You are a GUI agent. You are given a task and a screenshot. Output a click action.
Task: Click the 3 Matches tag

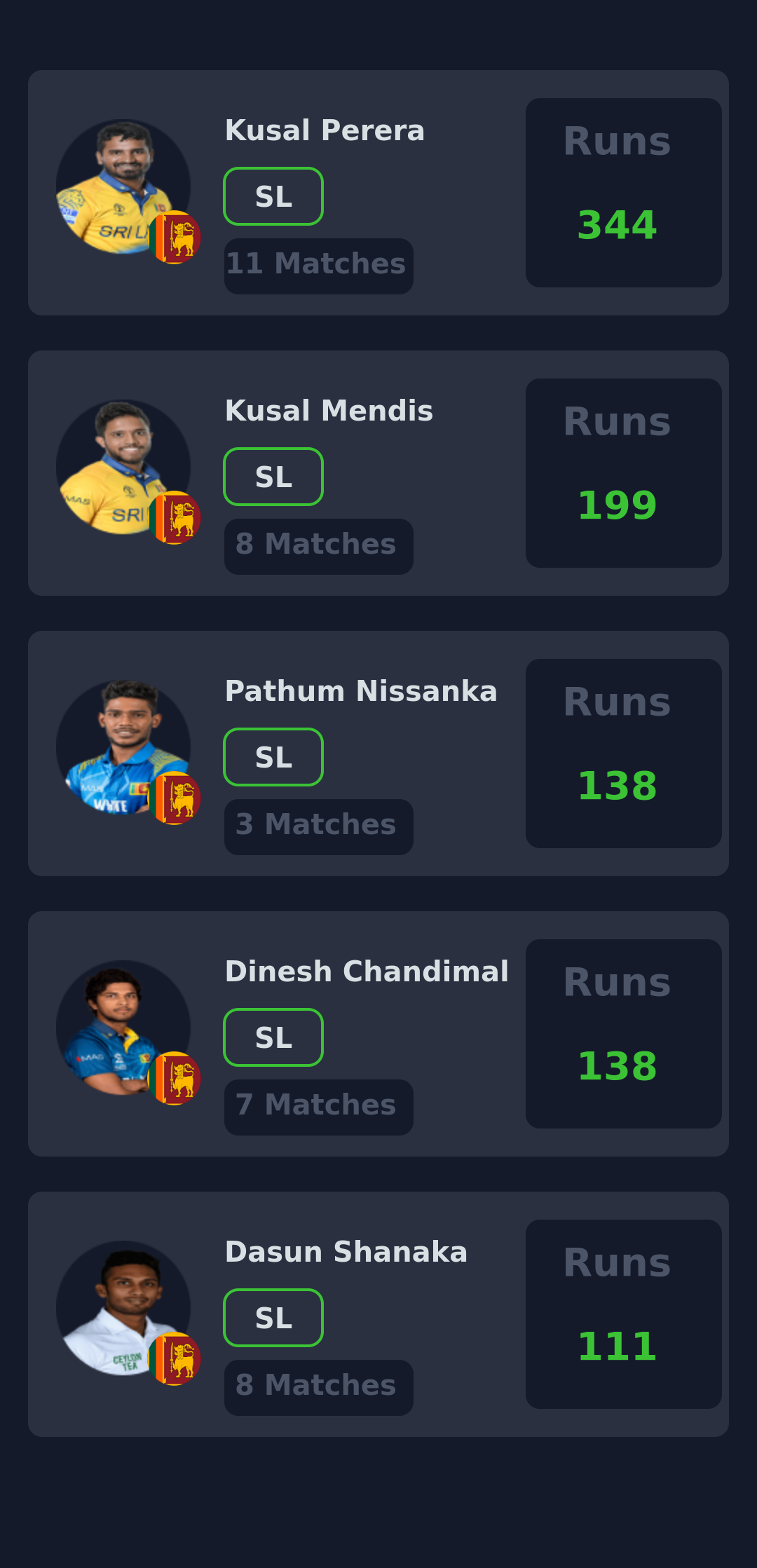coord(319,827)
